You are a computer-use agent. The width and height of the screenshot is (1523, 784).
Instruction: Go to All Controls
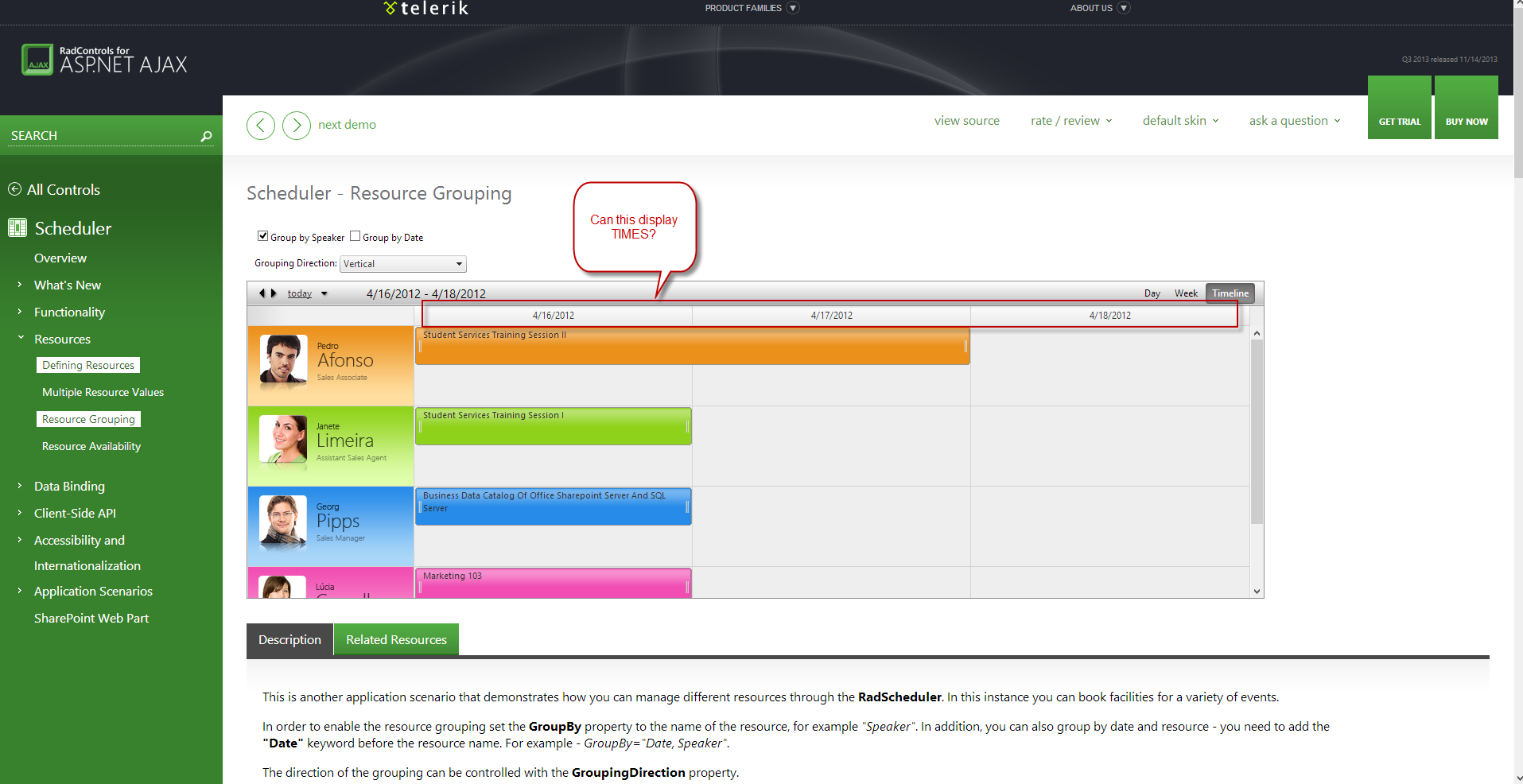pos(64,189)
